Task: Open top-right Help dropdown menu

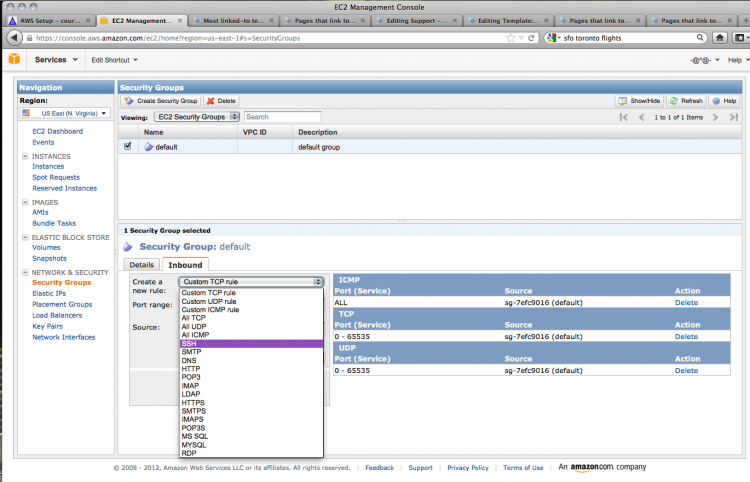Action: [737, 60]
